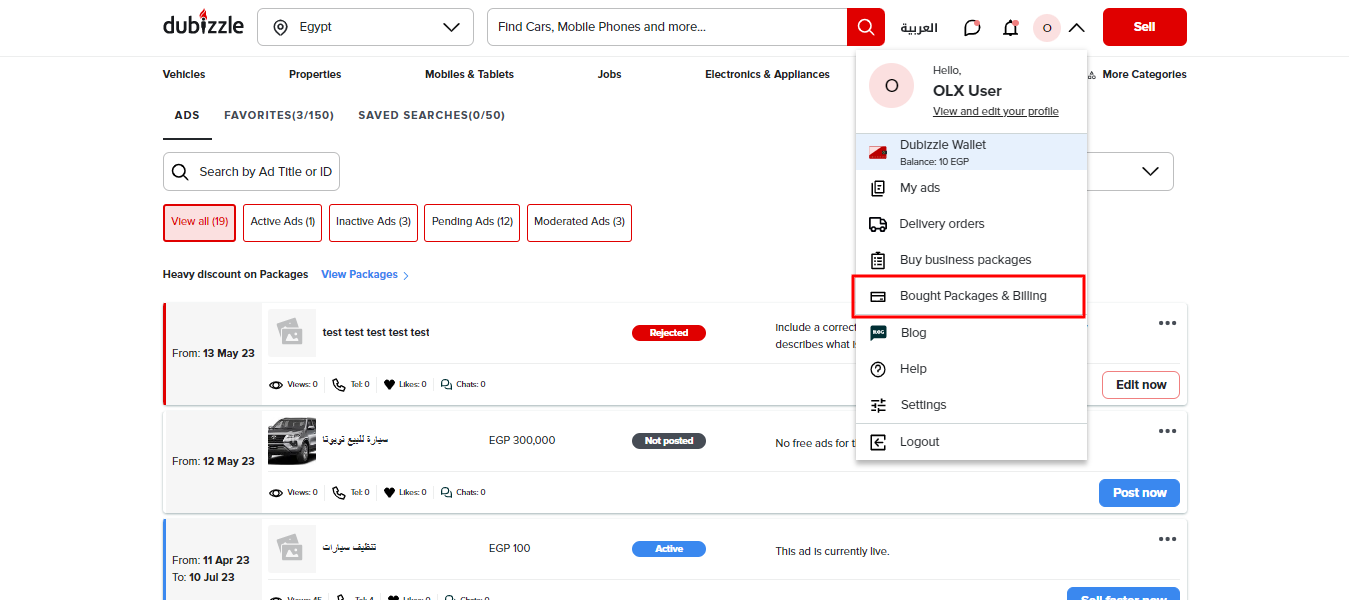Click the small profile avatar in the header
The height and width of the screenshot is (600, 1349).
click(1047, 28)
